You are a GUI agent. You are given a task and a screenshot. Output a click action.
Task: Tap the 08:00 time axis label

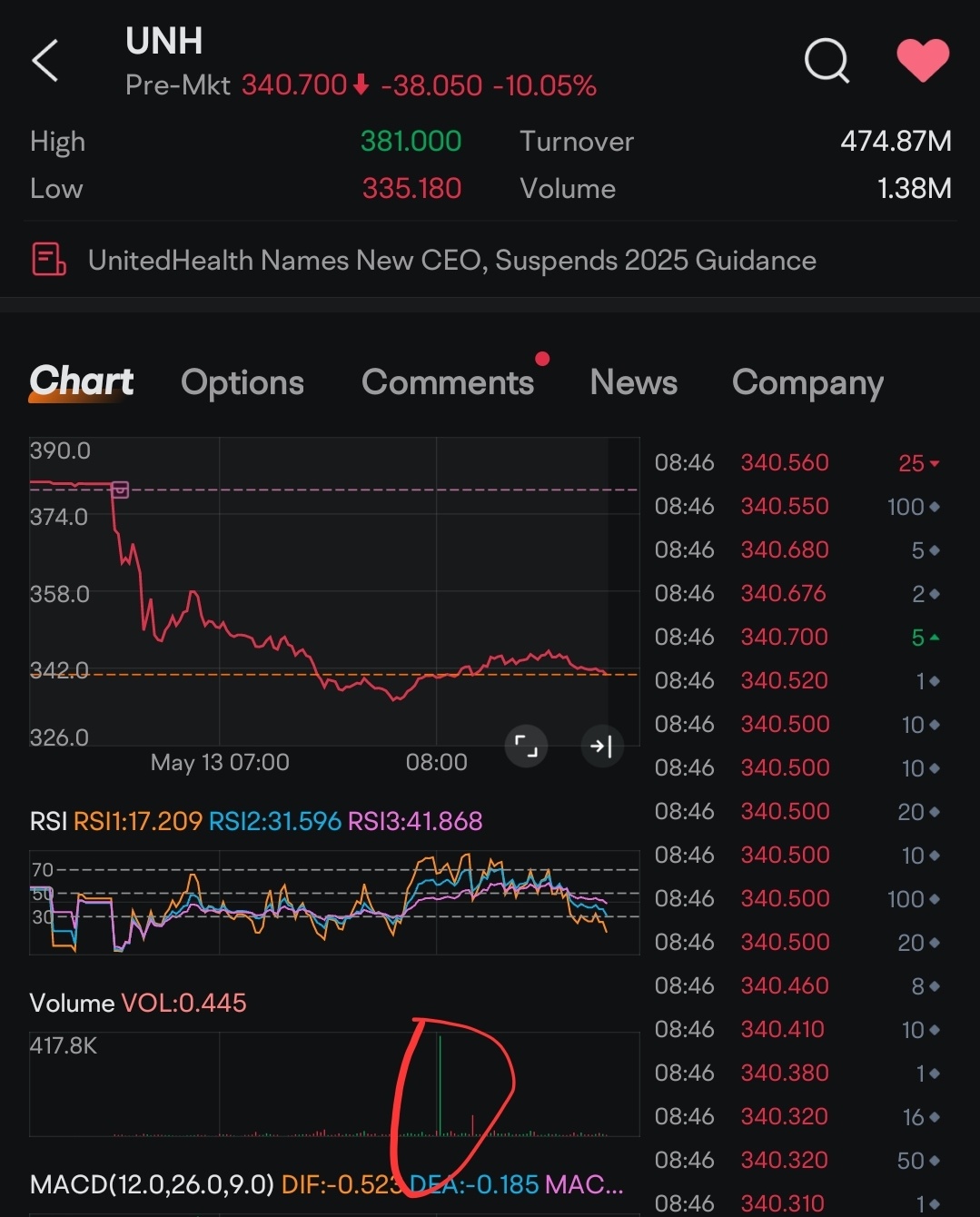(x=436, y=762)
